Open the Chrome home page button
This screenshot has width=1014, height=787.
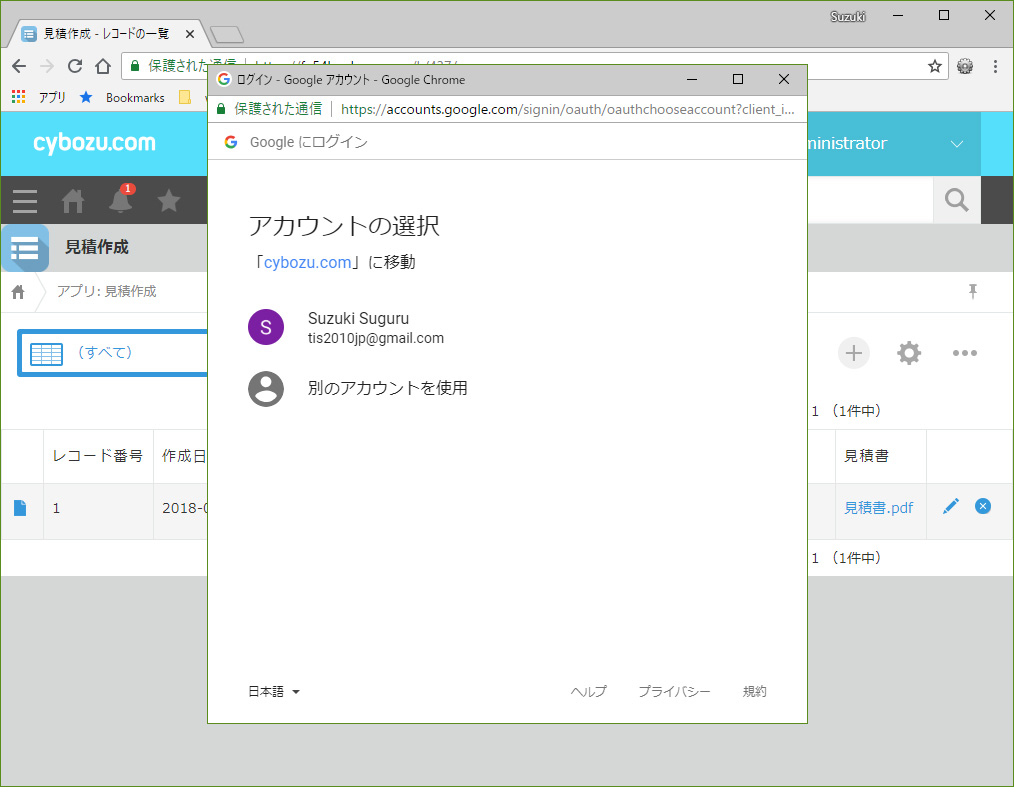(103, 66)
